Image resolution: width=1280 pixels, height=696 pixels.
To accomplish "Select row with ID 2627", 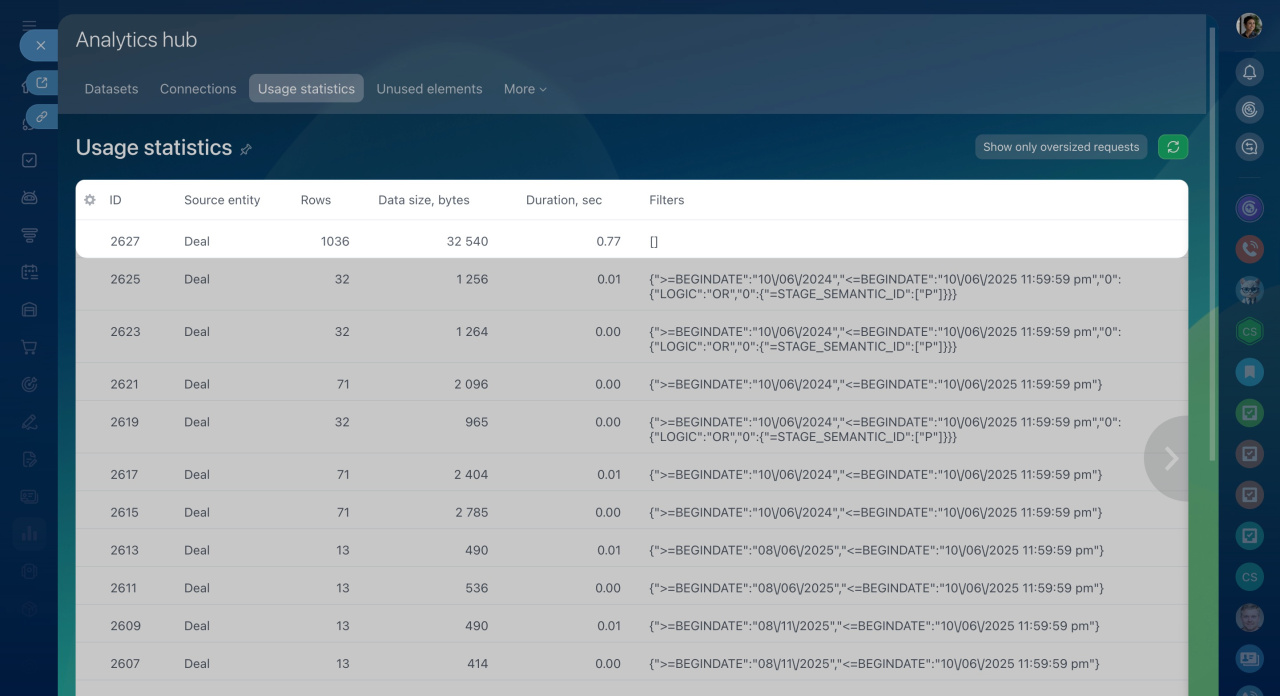I will tap(125, 241).
